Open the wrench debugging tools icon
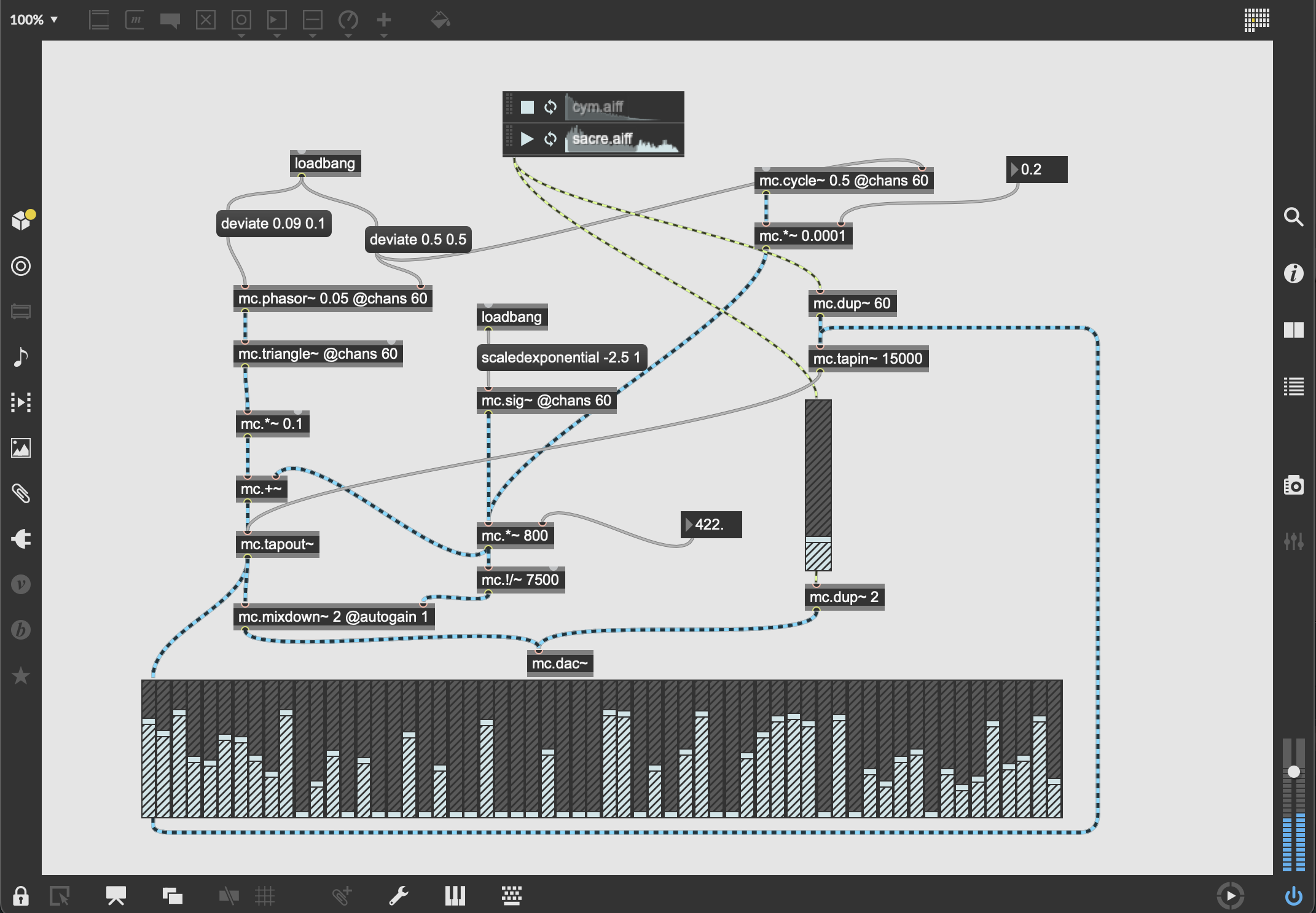 [x=399, y=896]
